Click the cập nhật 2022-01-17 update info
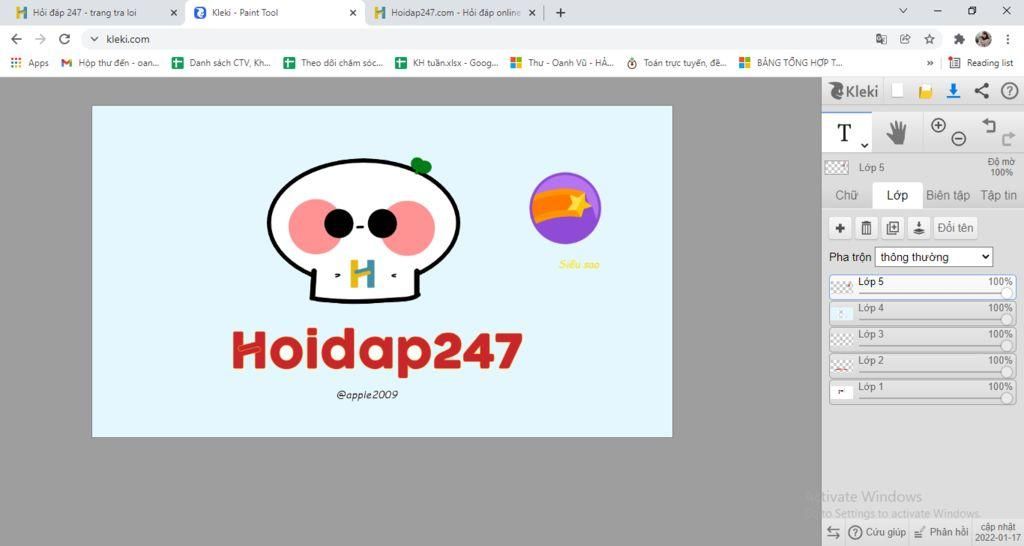This screenshot has width=1024, height=546. tap(998, 532)
